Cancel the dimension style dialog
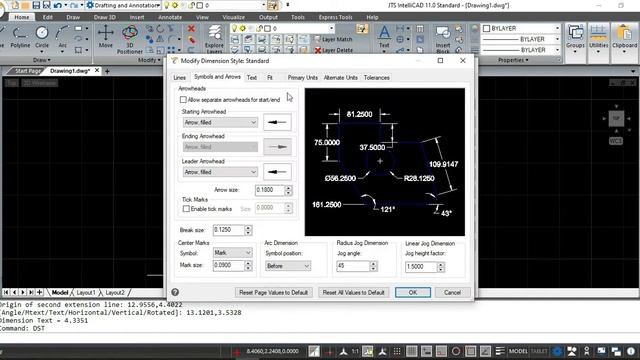The width and height of the screenshot is (640, 360). click(452, 292)
